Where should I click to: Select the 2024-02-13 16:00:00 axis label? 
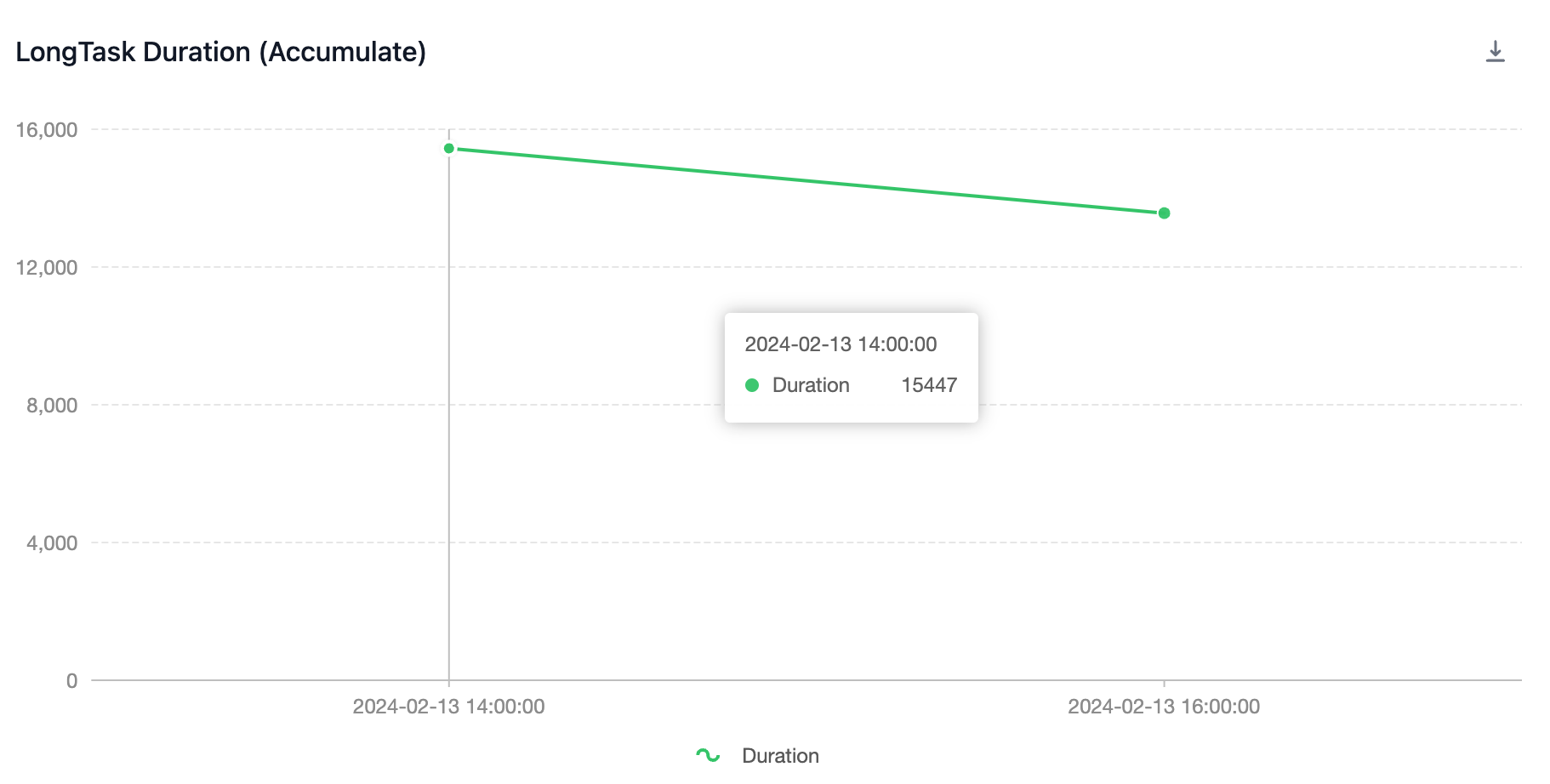pos(1163,705)
